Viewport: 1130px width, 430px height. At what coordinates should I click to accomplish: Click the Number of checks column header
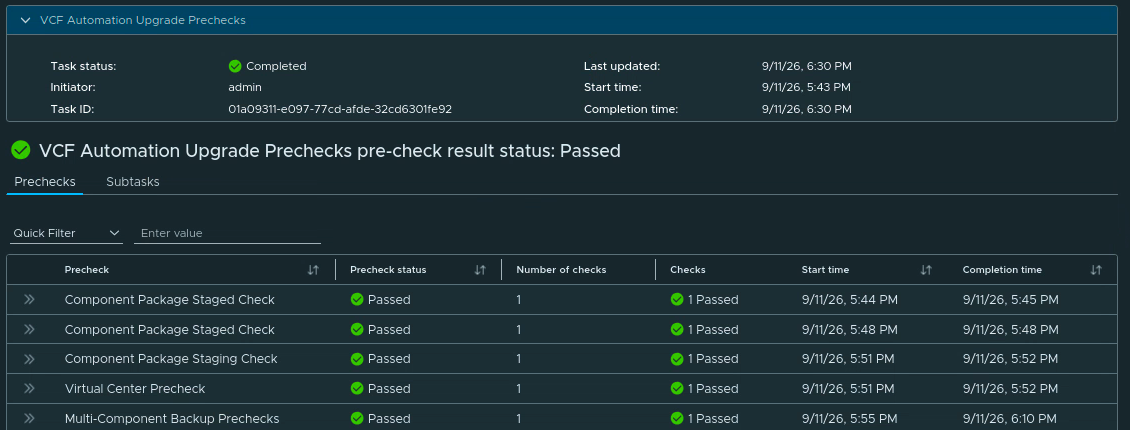coord(561,270)
